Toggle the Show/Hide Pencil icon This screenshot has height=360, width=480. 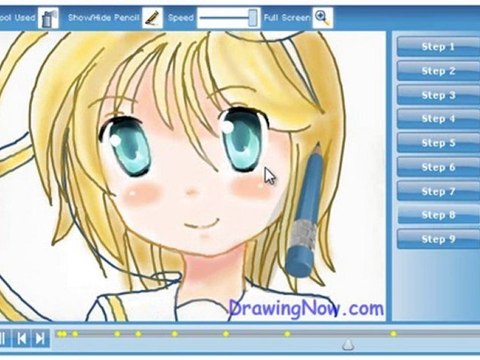coord(152,18)
